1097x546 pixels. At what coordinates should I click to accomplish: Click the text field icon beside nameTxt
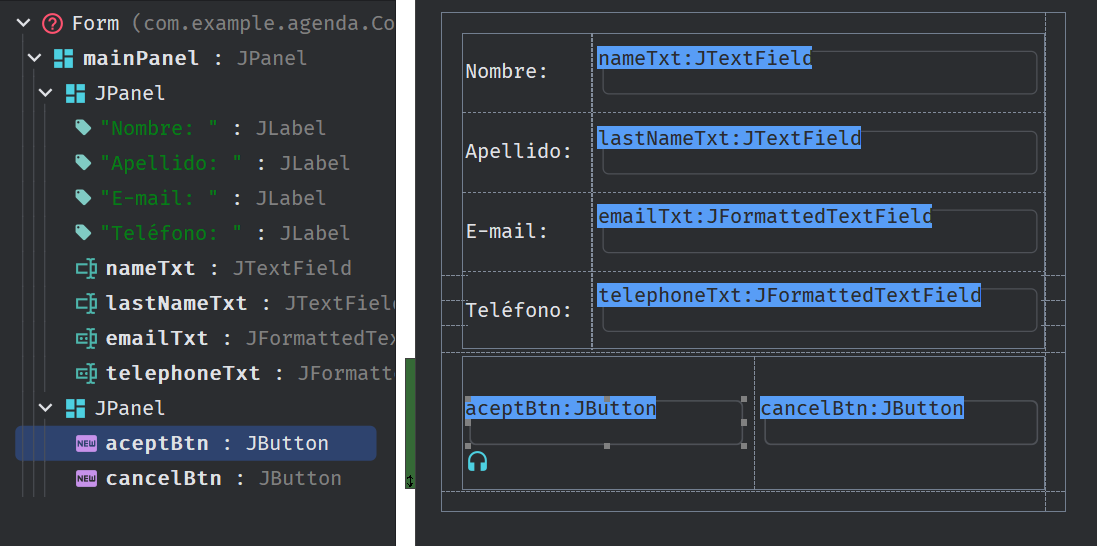click(x=87, y=268)
